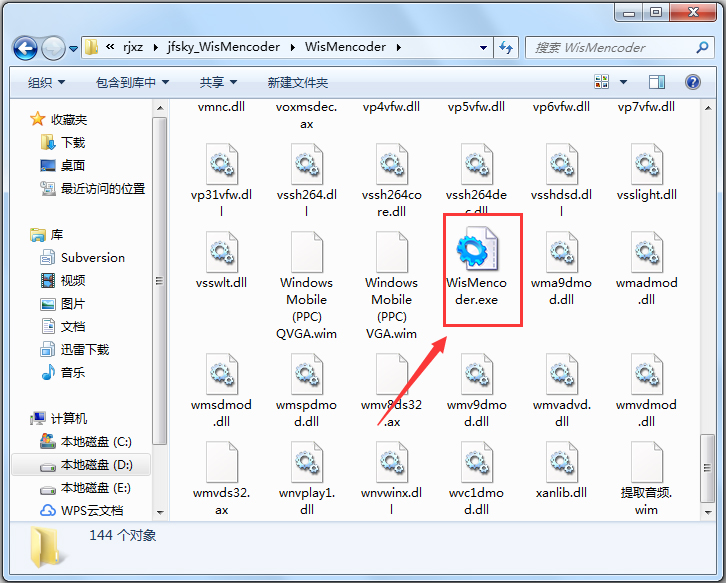Select the wmsdmod.dll file icon
This screenshot has height=583, width=726.
[x=222, y=374]
